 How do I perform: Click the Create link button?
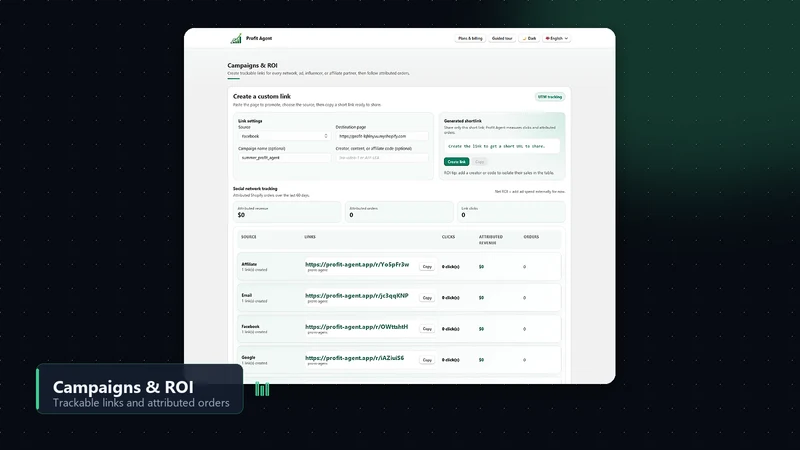click(456, 162)
